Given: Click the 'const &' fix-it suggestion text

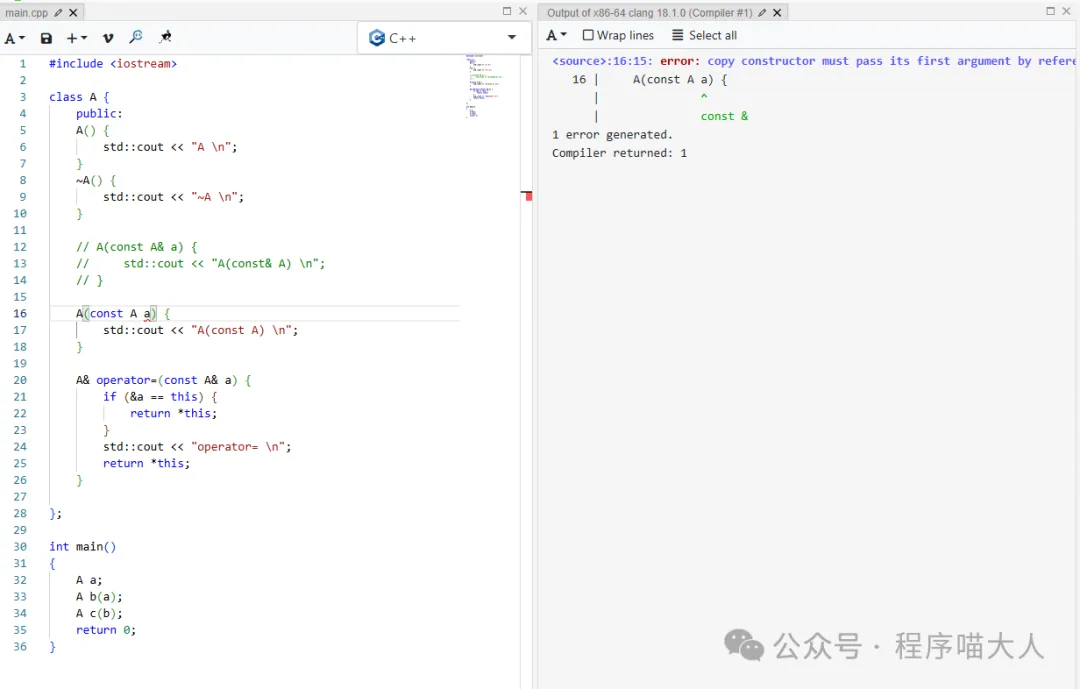Looking at the screenshot, I should (x=725, y=116).
